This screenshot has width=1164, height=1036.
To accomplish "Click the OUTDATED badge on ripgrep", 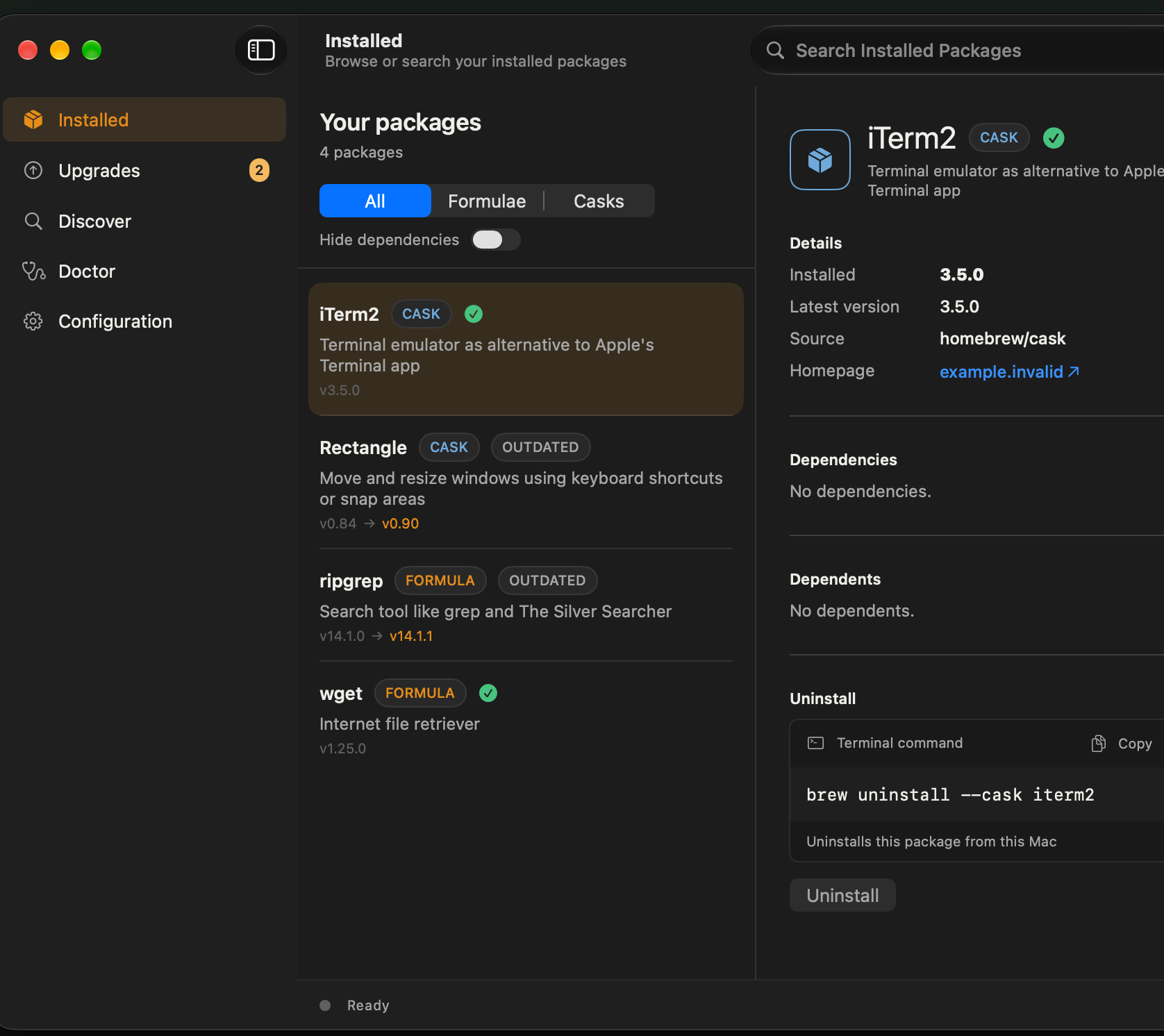I will 547,580.
